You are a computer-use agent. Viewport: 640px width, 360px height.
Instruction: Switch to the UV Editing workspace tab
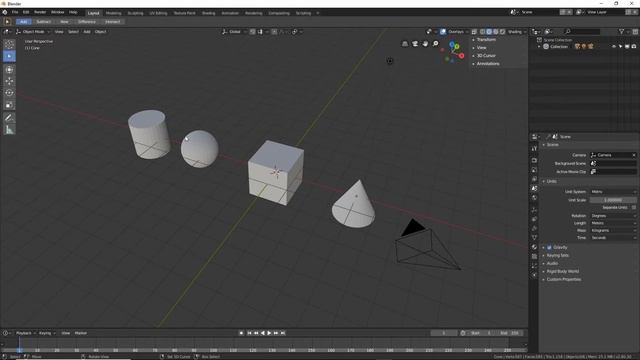pyautogui.click(x=158, y=13)
